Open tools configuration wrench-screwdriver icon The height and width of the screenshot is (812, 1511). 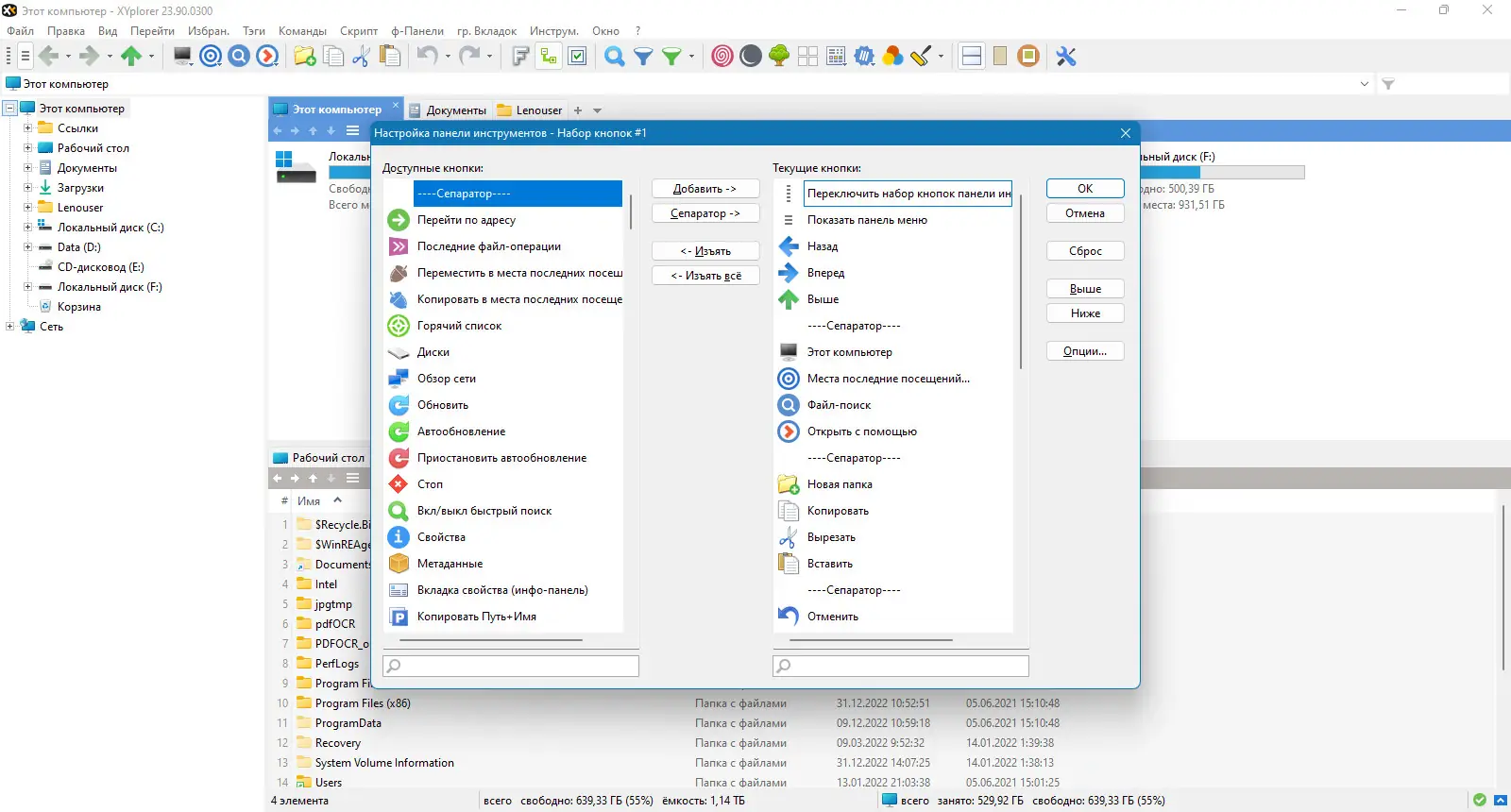(x=1066, y=57)
